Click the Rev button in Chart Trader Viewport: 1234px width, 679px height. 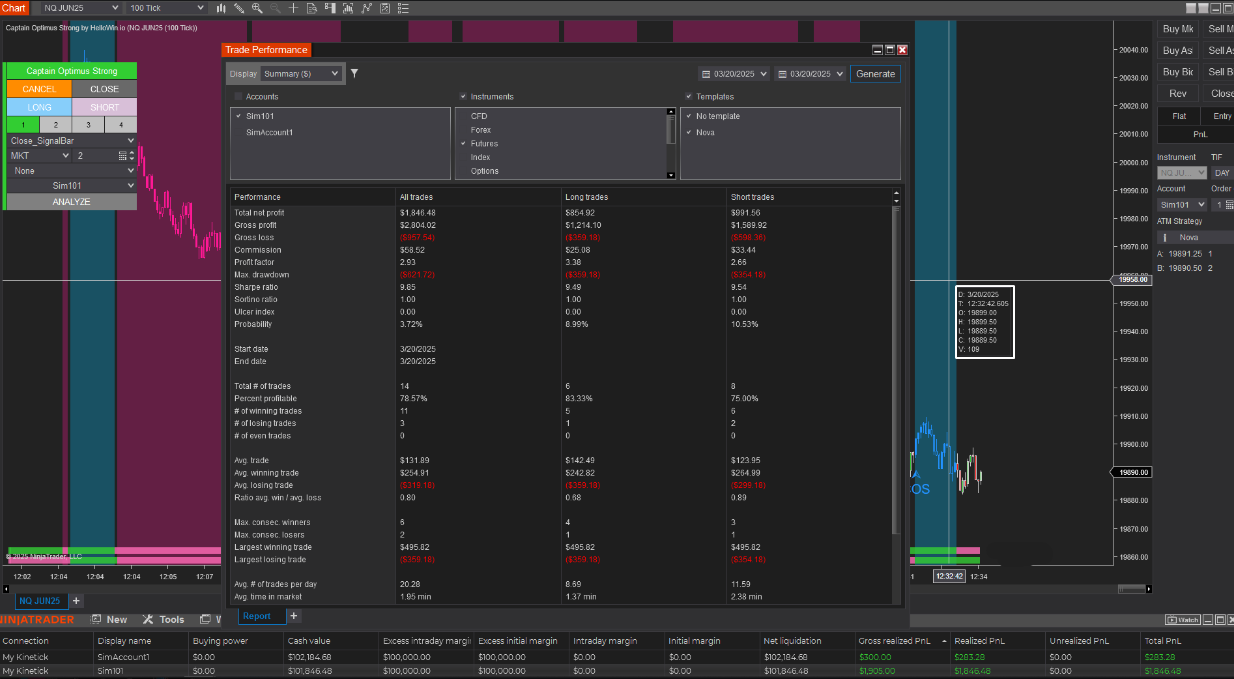point(1178,94)
